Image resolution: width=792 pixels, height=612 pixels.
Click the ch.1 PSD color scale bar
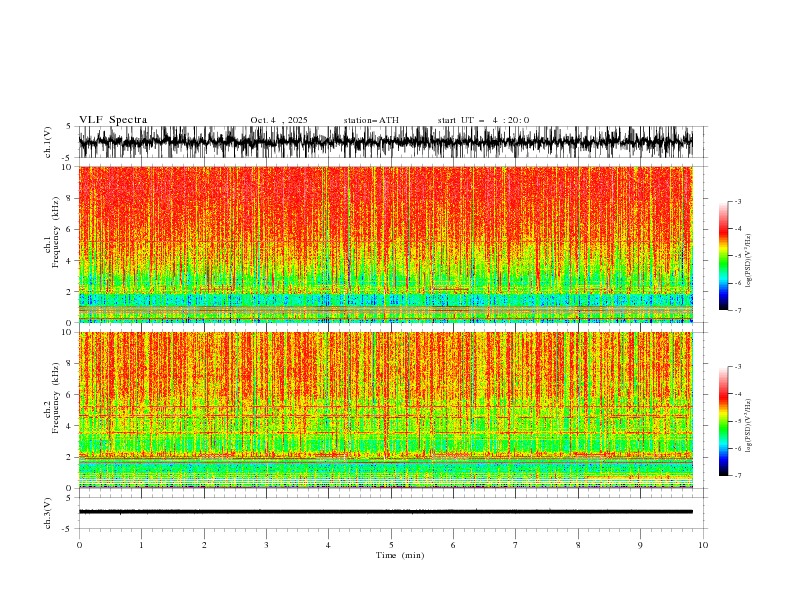pyautogui.click(x=723, y=256)
